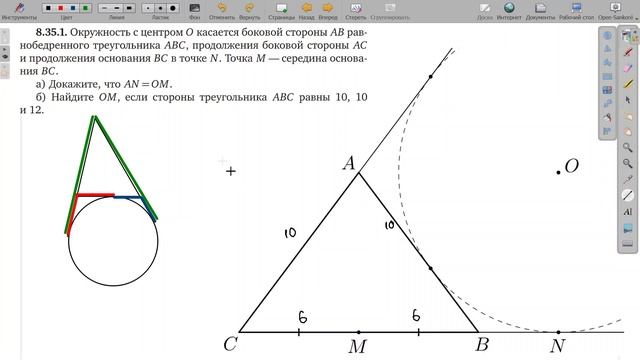Click the compass tool in left palette

point(607,118)
